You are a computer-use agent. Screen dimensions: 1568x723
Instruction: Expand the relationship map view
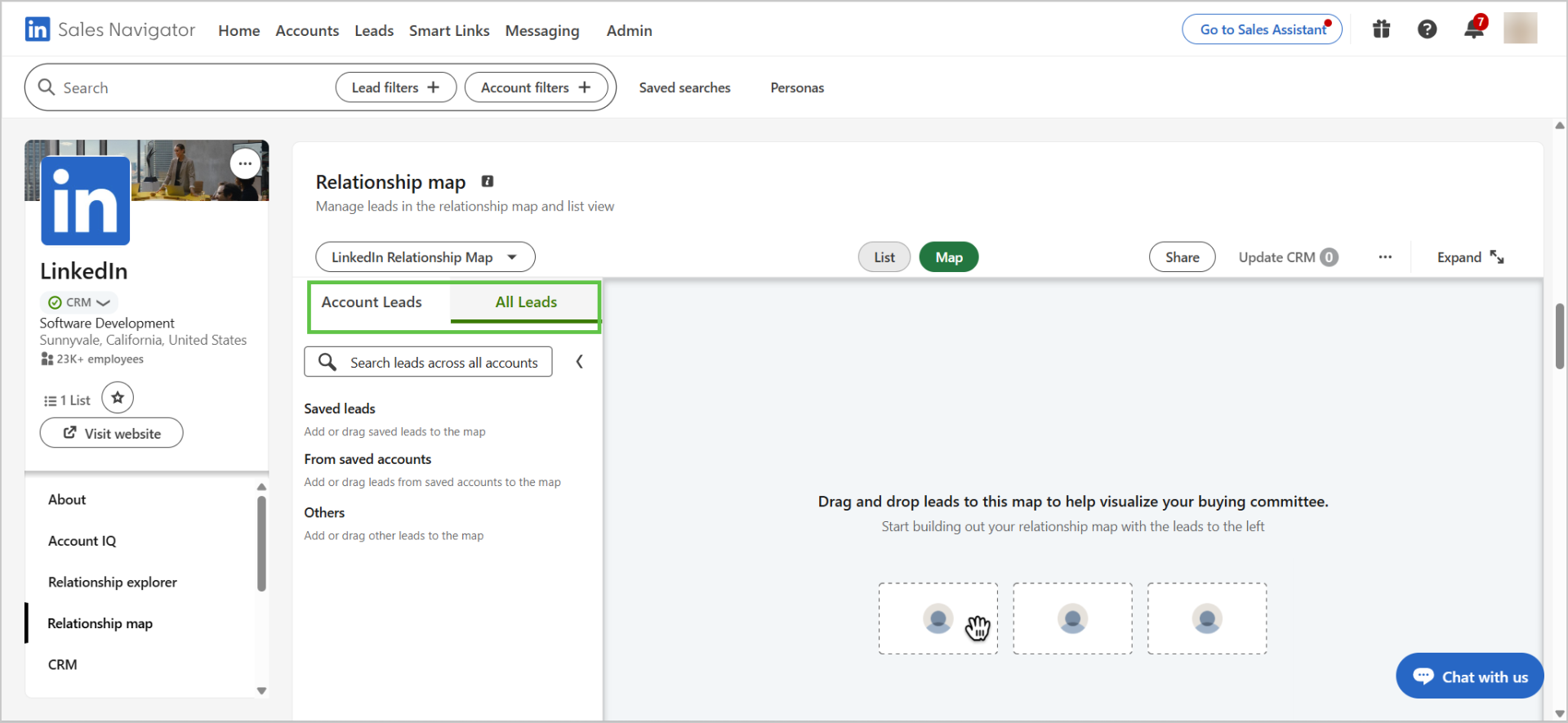[1471, 257]
